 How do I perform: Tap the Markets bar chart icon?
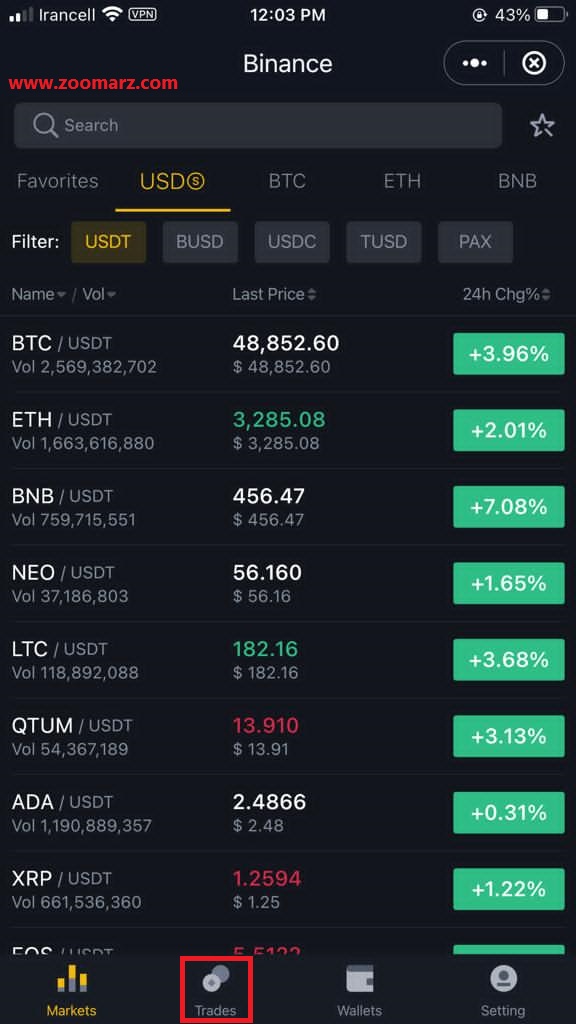click(x=72, y=980)
